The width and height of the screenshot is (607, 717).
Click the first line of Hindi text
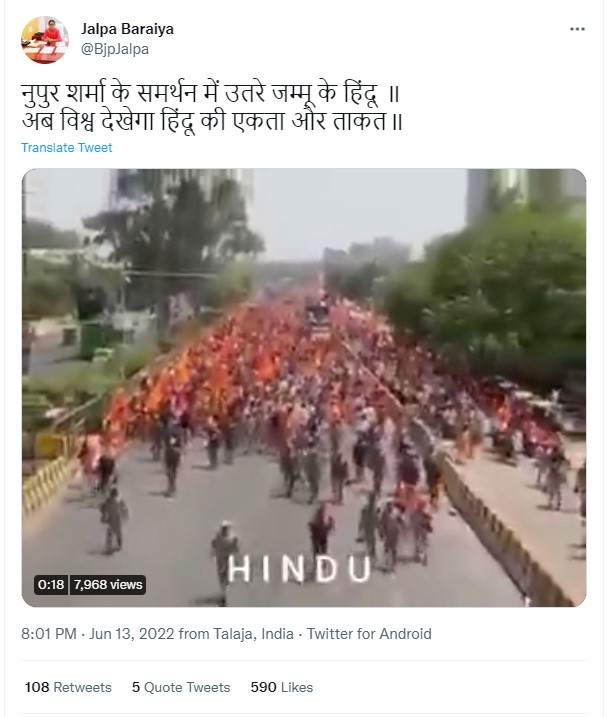(x=210, y=94)
